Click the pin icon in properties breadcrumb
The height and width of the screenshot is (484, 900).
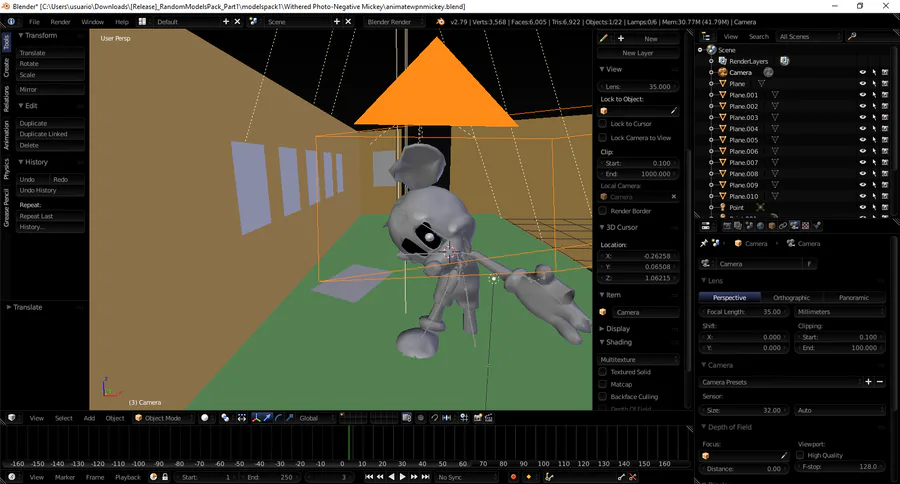pos(704,243)
